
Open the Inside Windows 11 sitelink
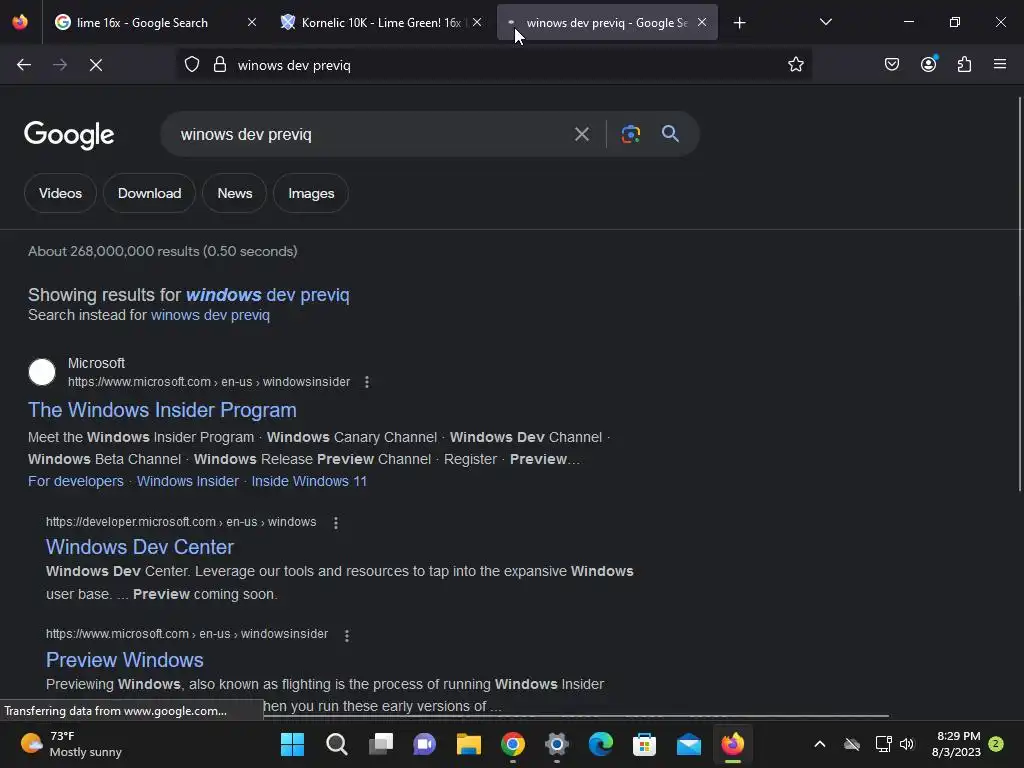pos(310,481)
